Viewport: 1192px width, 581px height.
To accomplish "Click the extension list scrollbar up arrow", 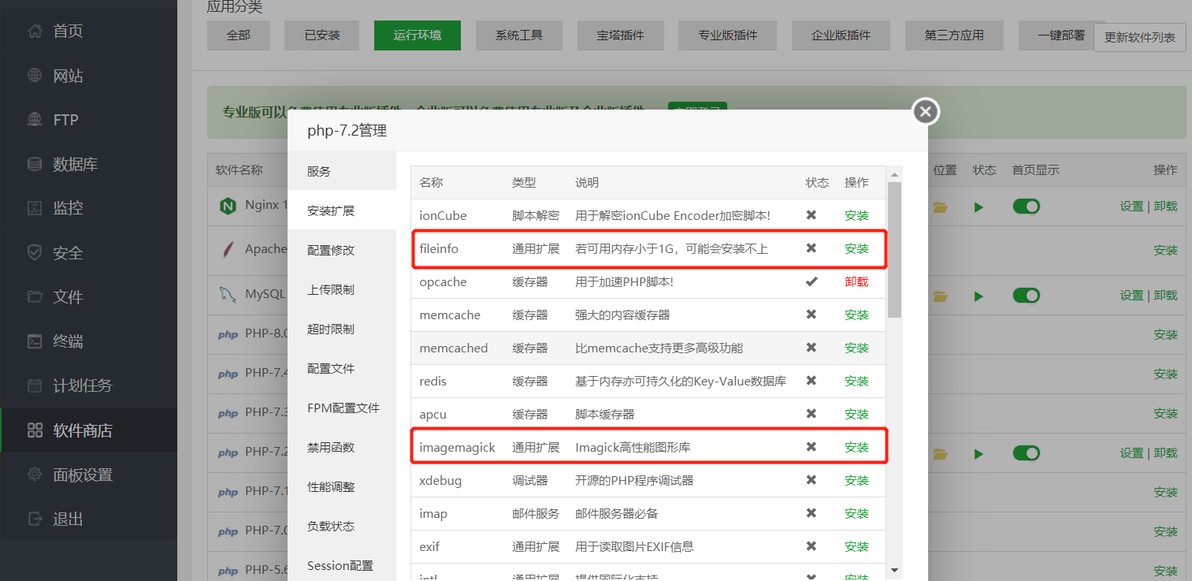I will point(894,173).
